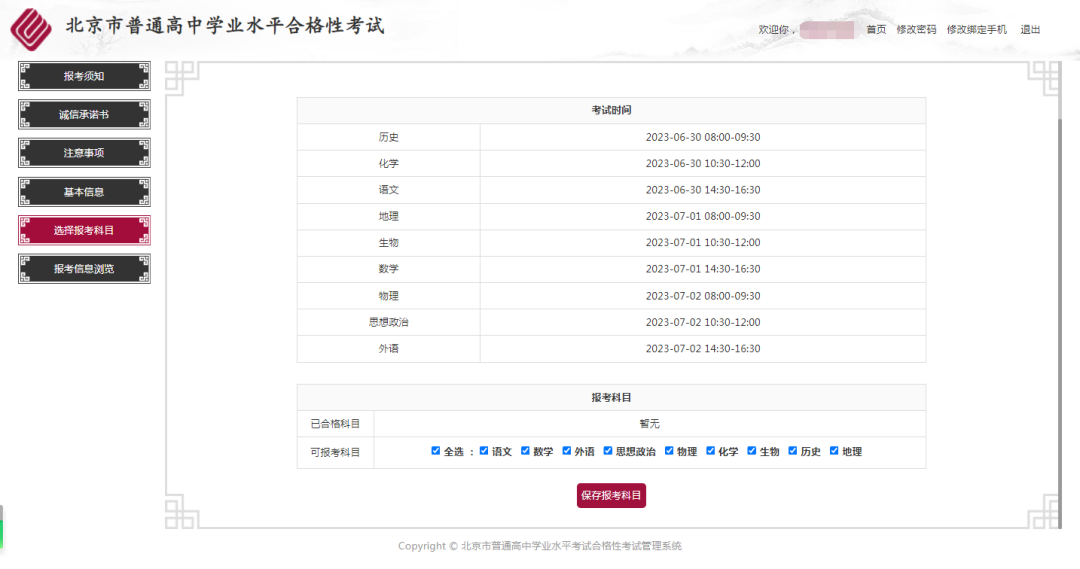Click the page title 北京市普通高中学业水平合格性考试
The height and width of the screenshot is (569, 1080).
[225, 25]
